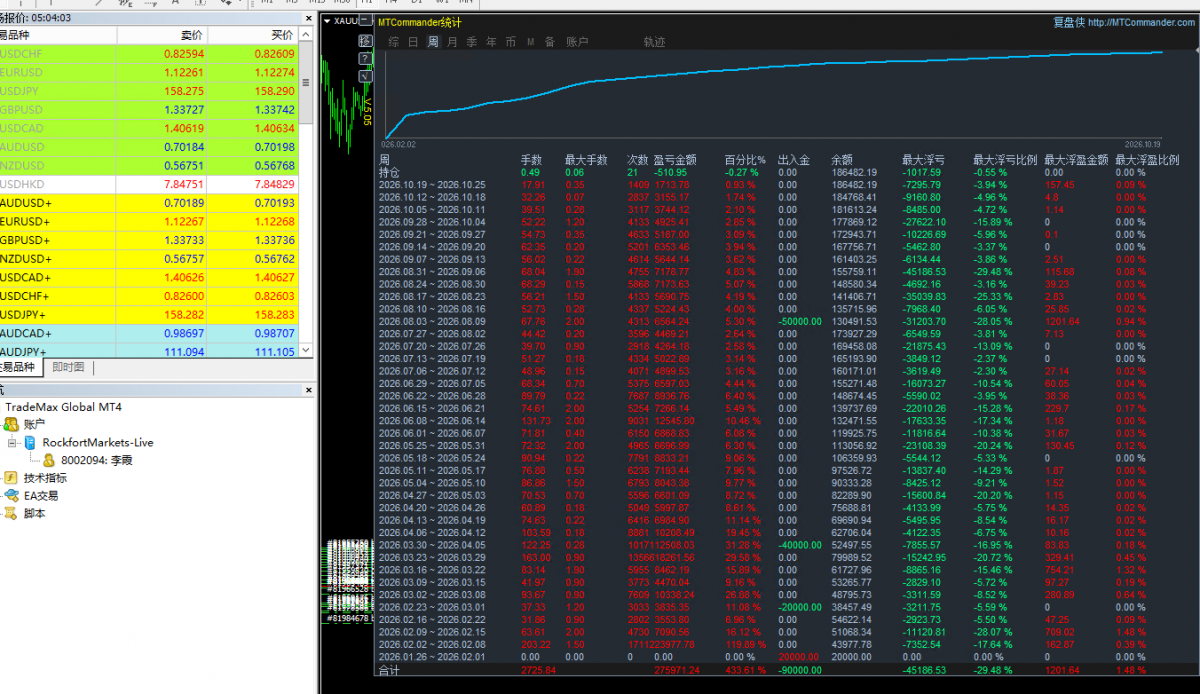
Task: Click the minimize icon on MTCommander panel
Action: coord(366,22)
